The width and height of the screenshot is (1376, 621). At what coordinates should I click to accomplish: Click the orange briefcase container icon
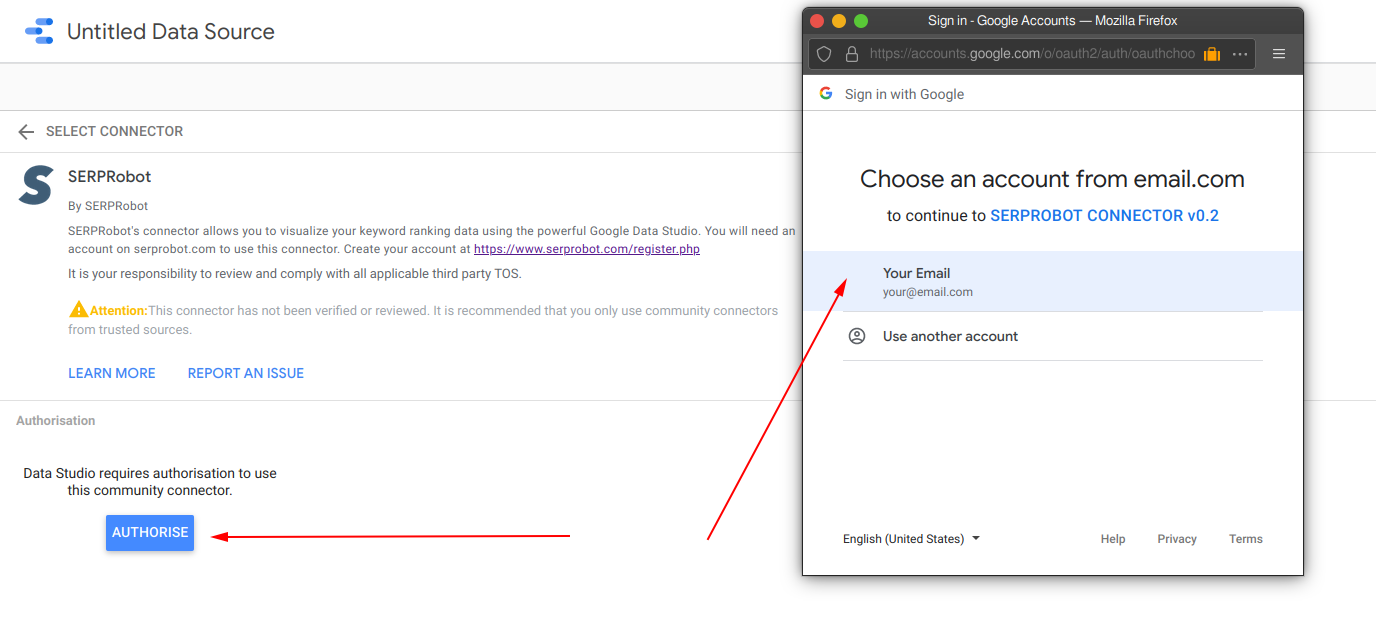click(x=1212, y=54)
